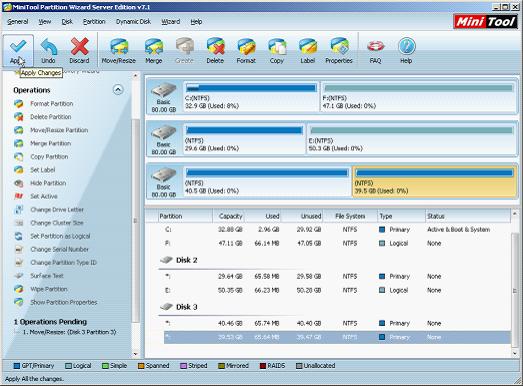Image resolution: width=523 pixels, height=386 pixels.
Task: Click the Discard toolbar icon
Action: tap(79, 51)
